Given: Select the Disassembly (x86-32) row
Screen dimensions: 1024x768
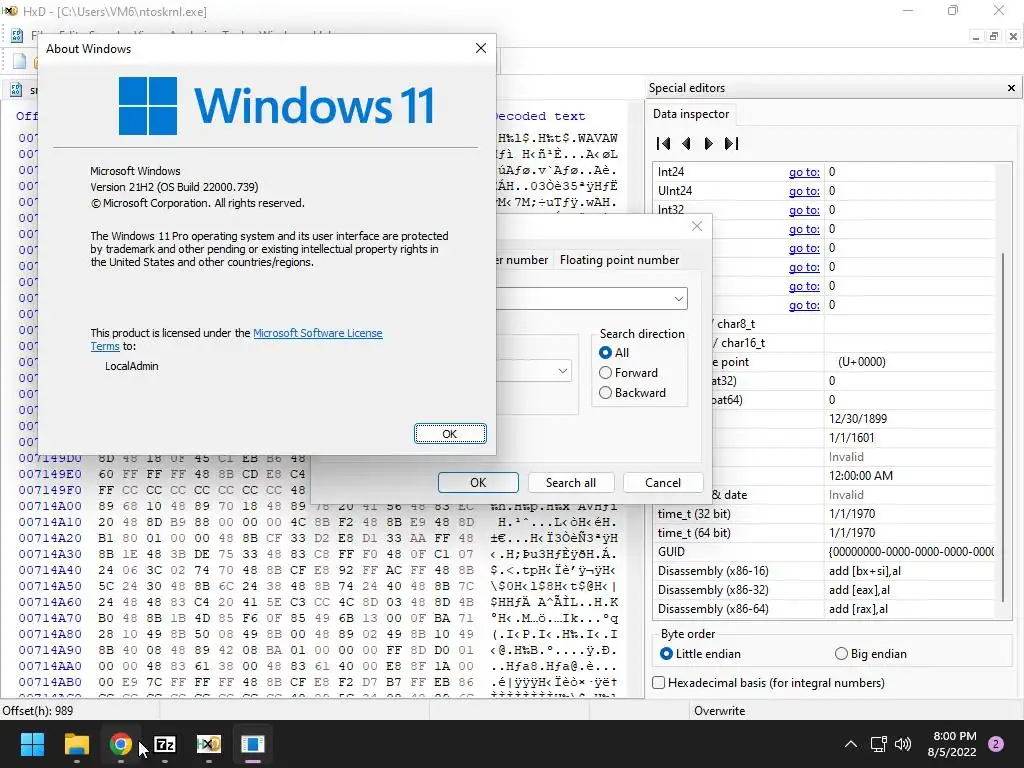Looking at the screenshot, I should coord(825,590).
